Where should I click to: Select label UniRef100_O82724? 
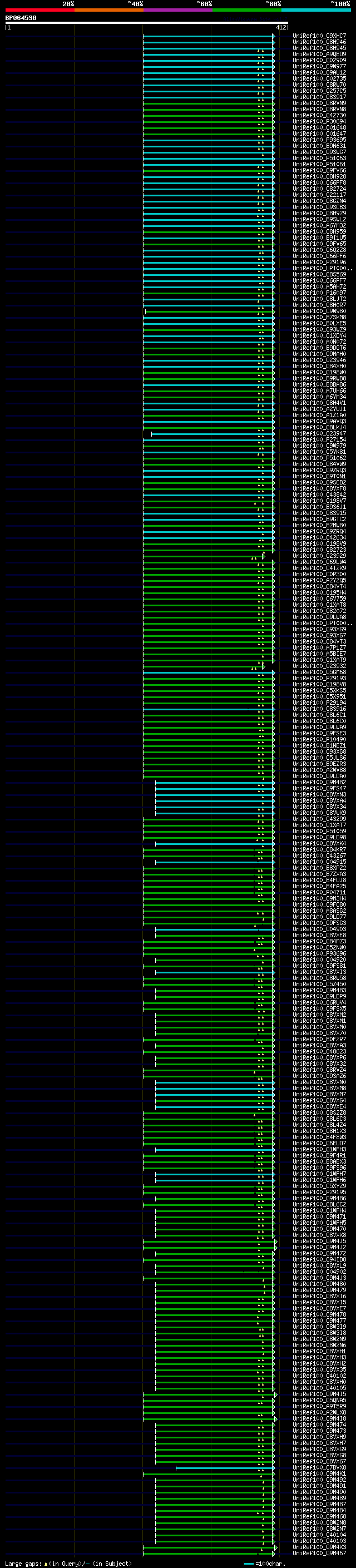(319, 189)
